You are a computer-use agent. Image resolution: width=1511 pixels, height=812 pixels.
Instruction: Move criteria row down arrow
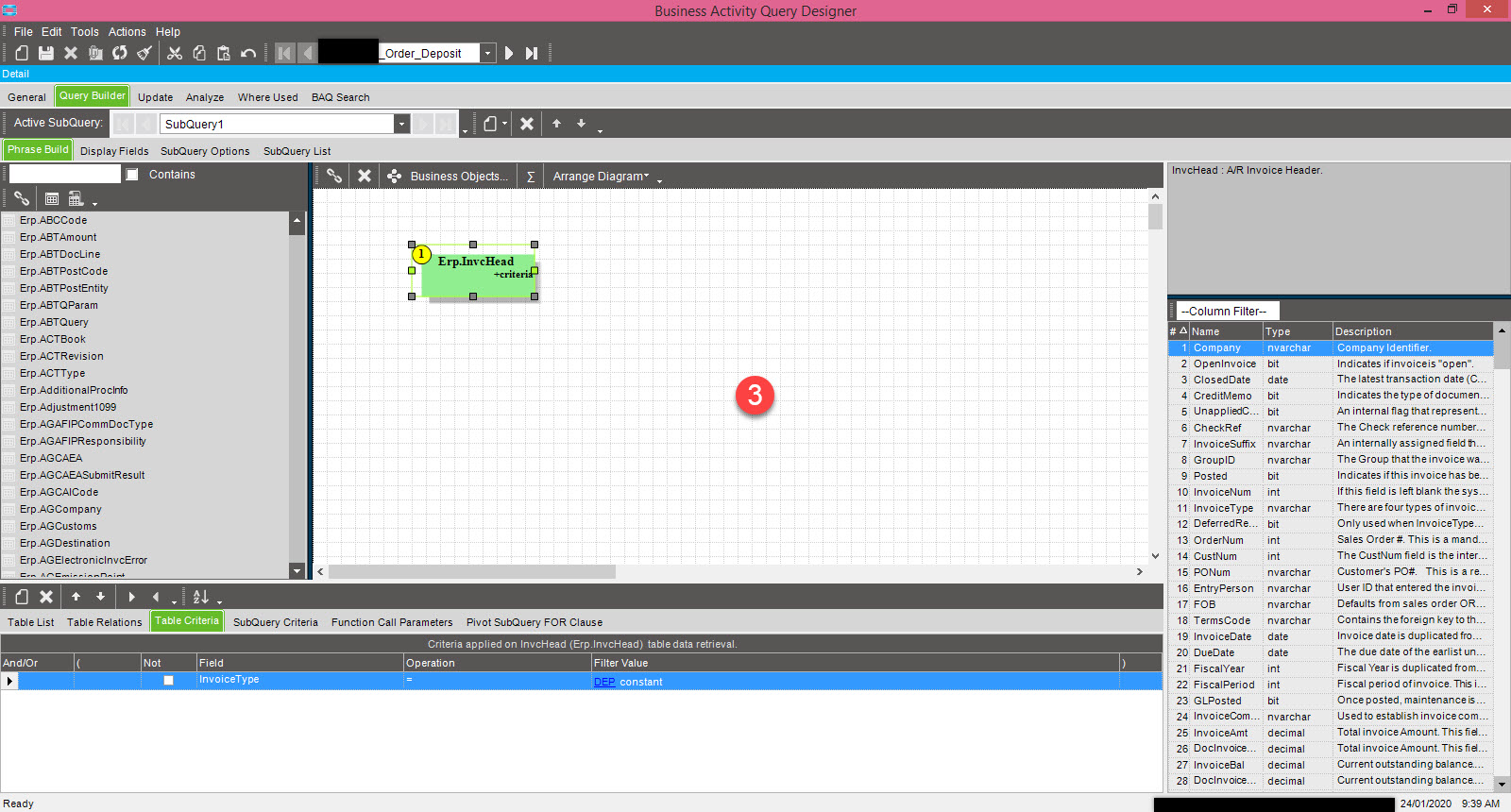[x=100, y=597]
